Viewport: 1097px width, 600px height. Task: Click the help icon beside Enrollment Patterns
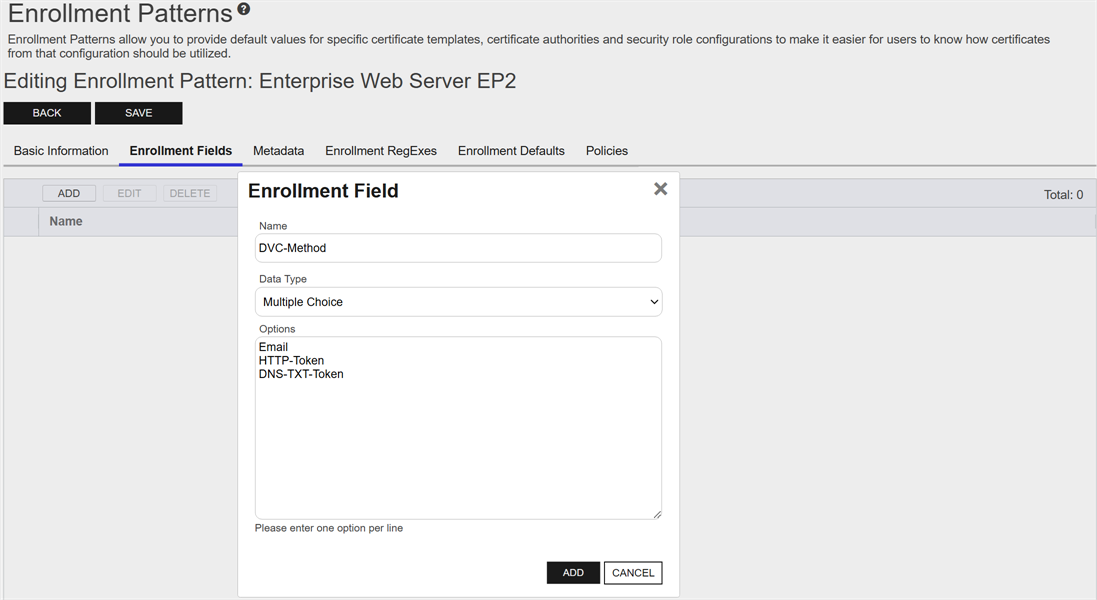[x=244, y=10]
